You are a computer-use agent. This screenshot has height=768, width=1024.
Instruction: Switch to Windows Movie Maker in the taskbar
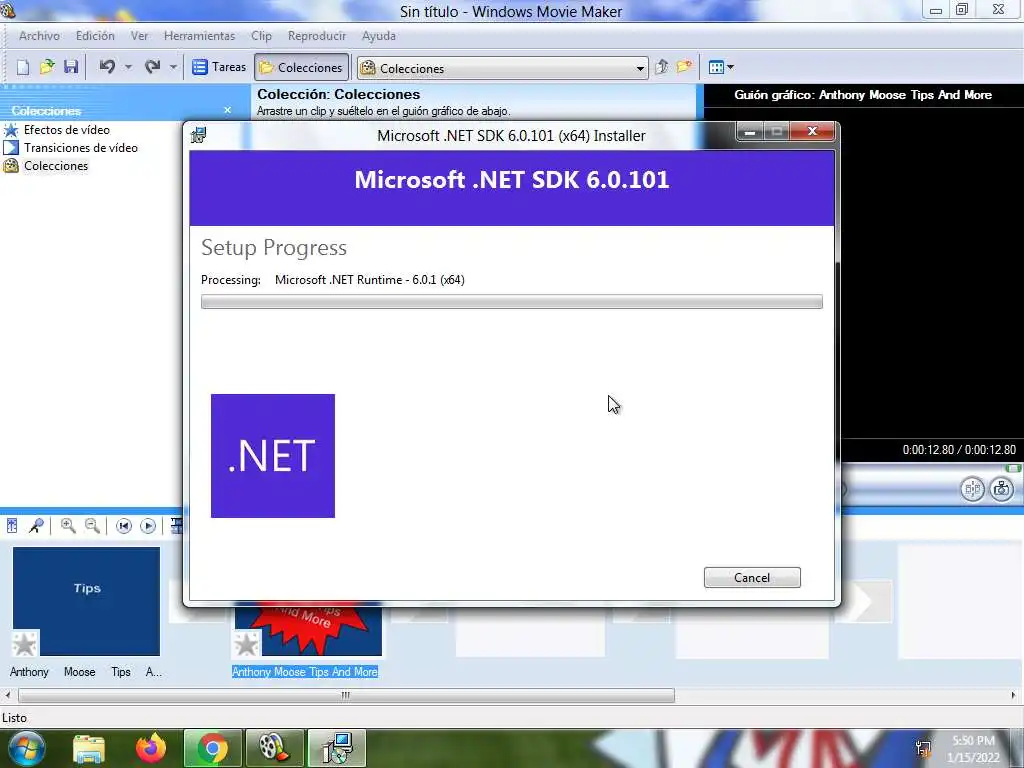[x=274, y=748]
